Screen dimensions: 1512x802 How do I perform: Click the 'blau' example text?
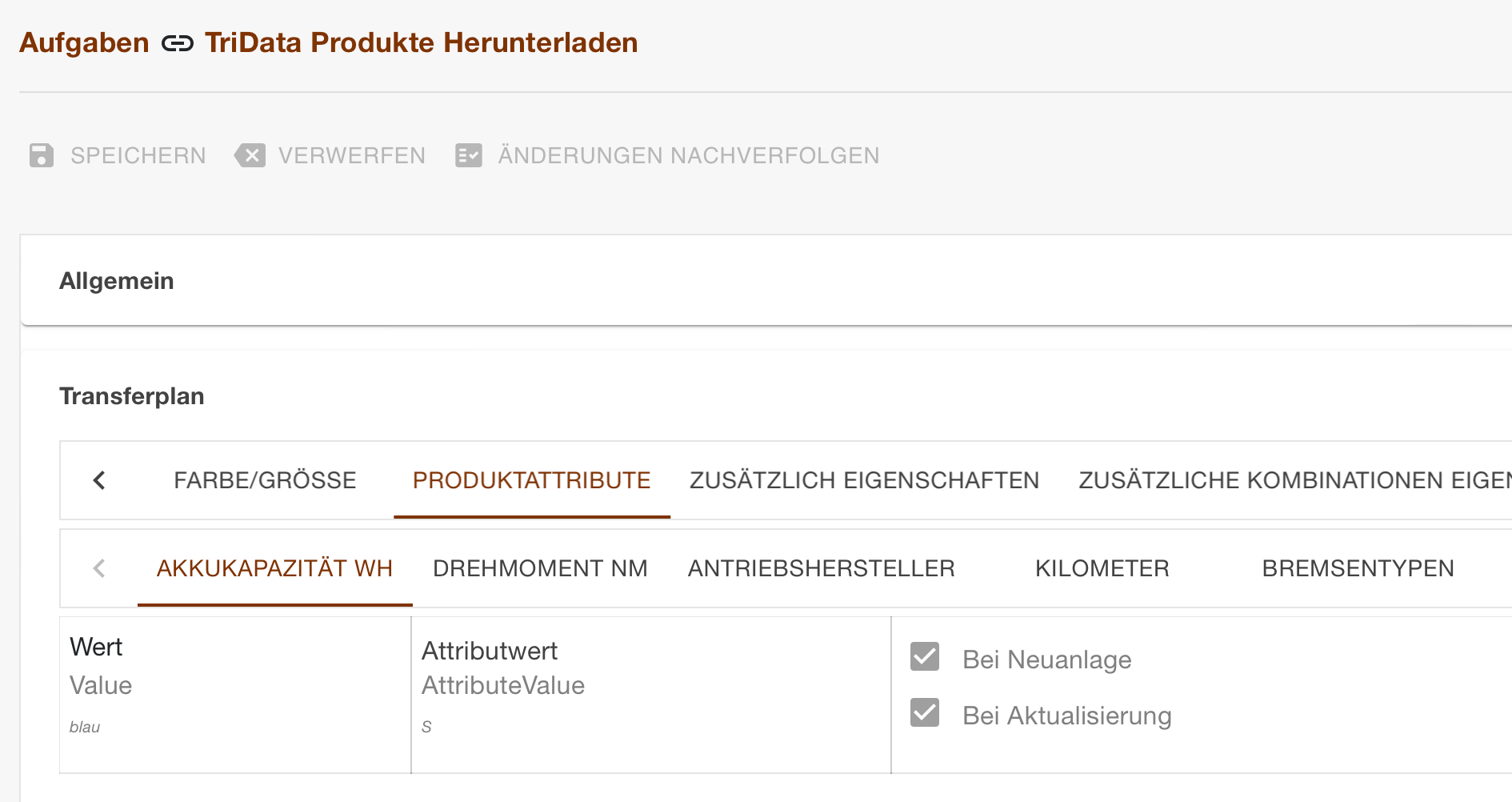coord(85,727)
